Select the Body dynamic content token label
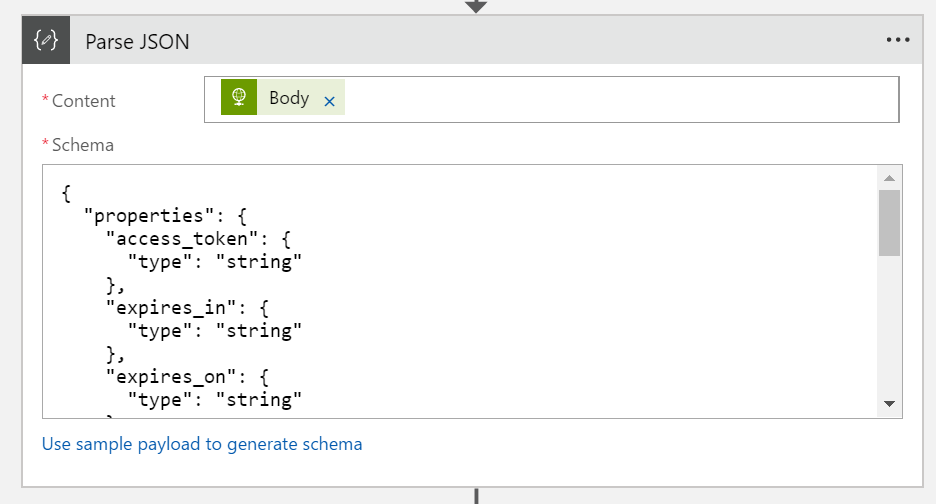Viewport: 936px width, 504px height. pos(289,98)
